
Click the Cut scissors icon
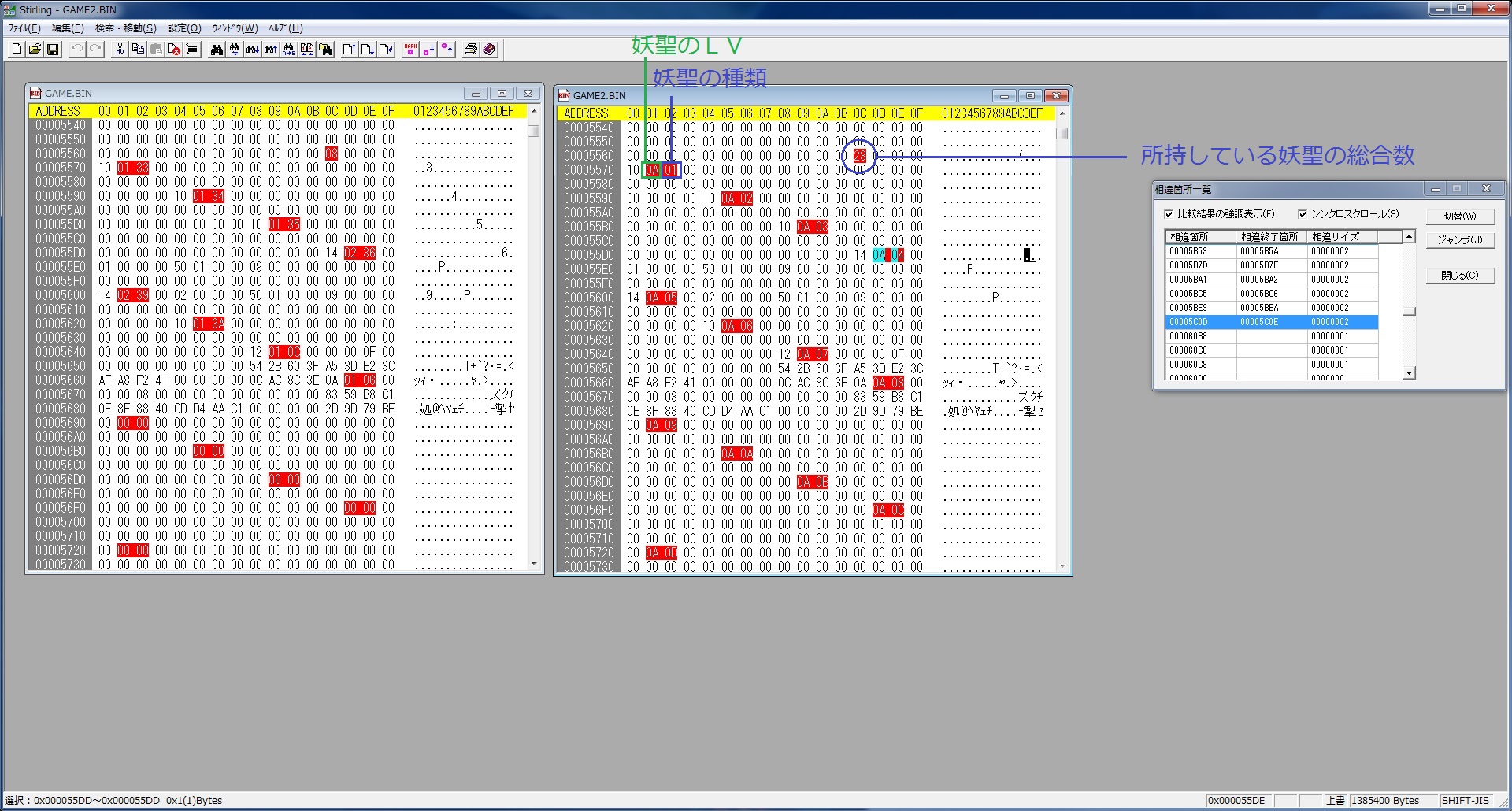(x=120, y=50)
